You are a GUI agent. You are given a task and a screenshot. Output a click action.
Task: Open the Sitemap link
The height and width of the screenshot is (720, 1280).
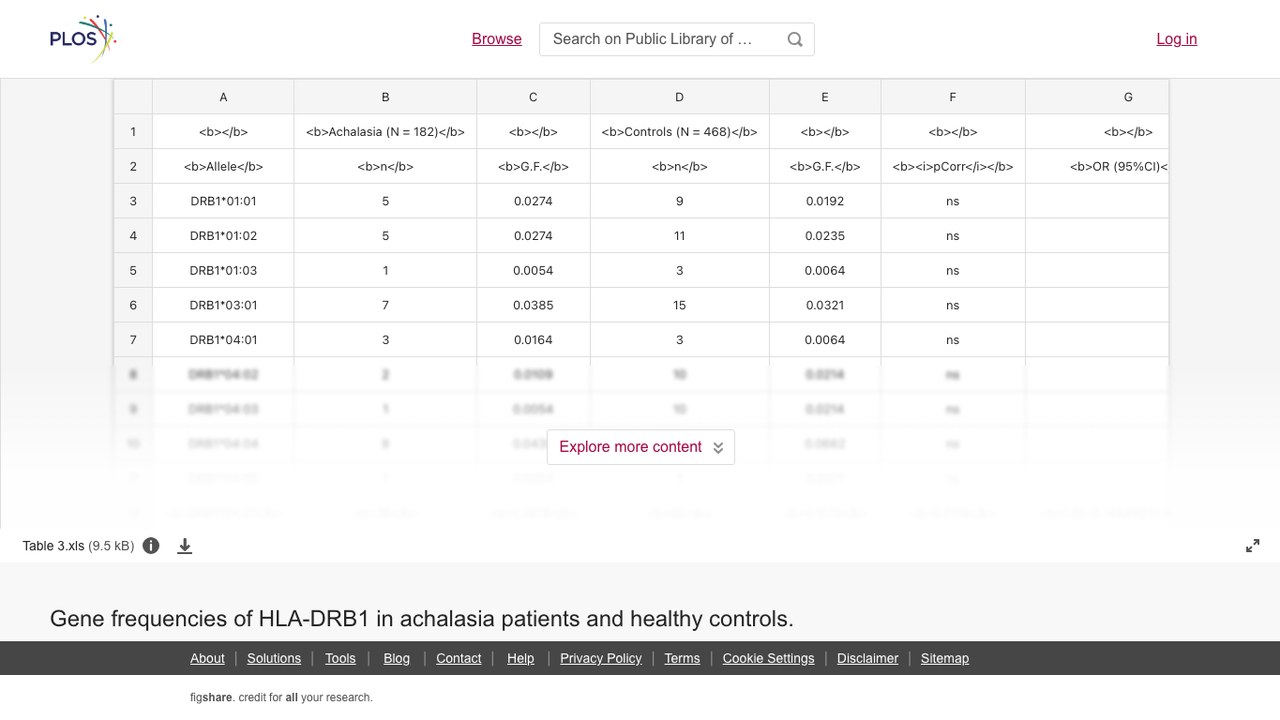coord(945,658)
